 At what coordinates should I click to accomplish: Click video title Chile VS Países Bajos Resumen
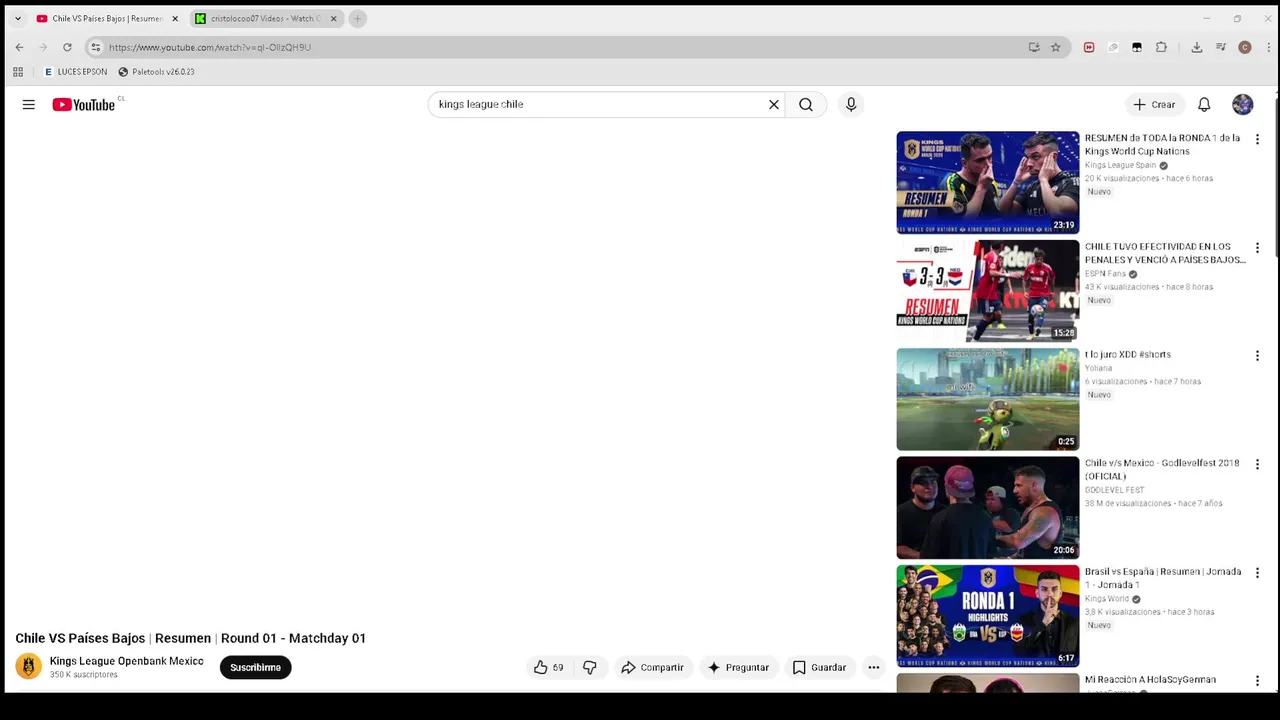(x=191, y=638)
